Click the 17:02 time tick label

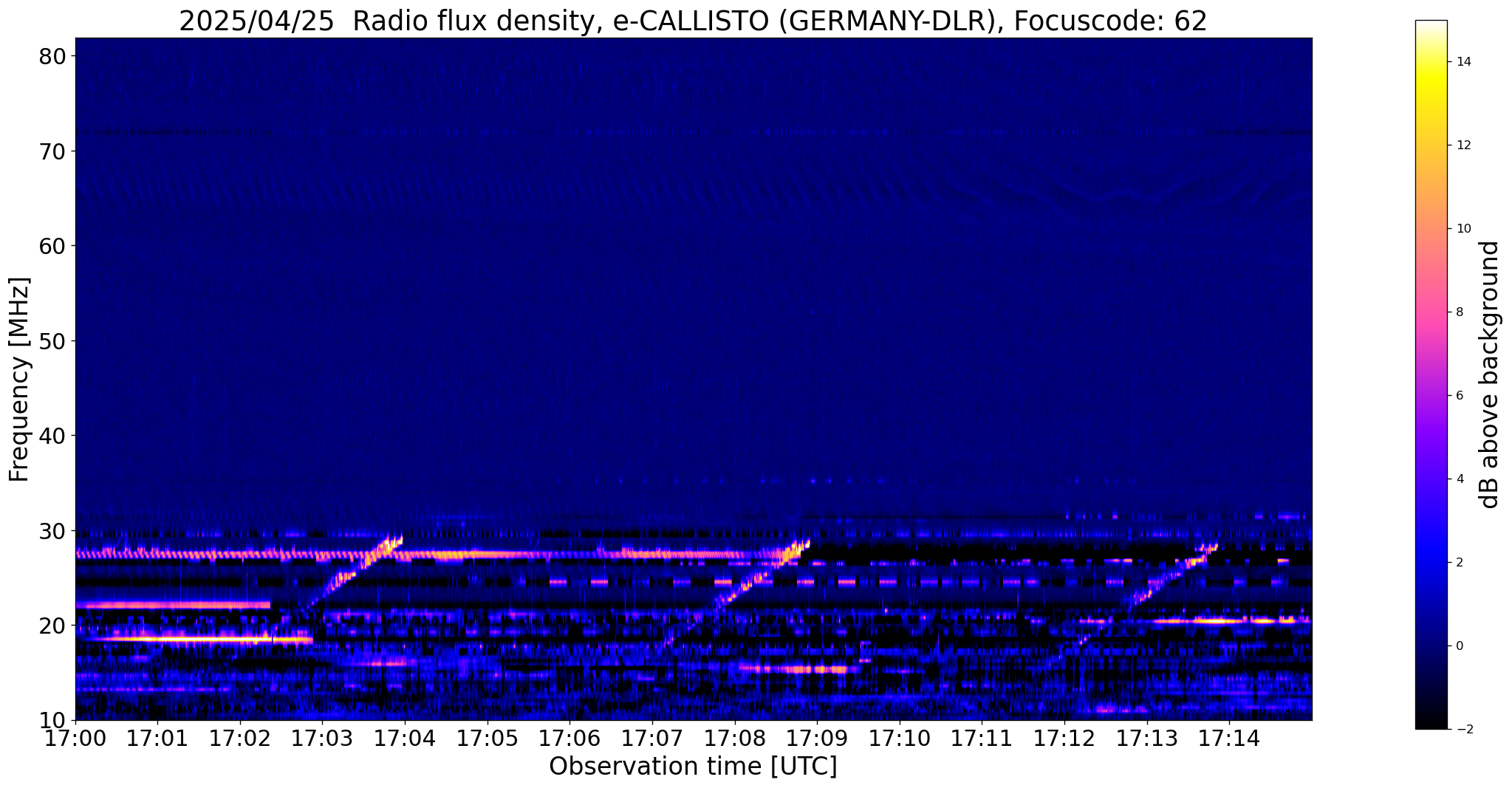(x=240, y=738)
